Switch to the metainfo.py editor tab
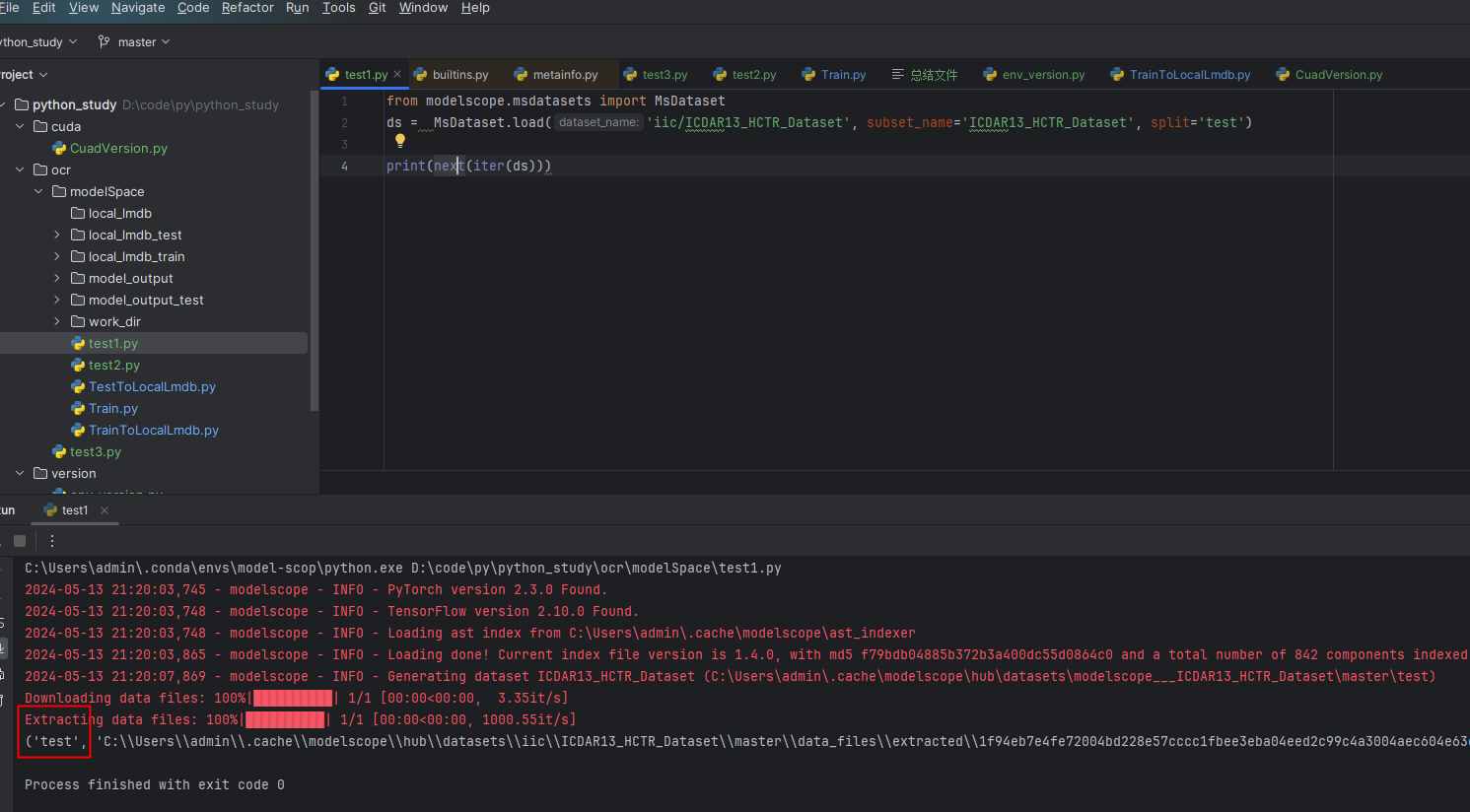 tap(556, 75)
